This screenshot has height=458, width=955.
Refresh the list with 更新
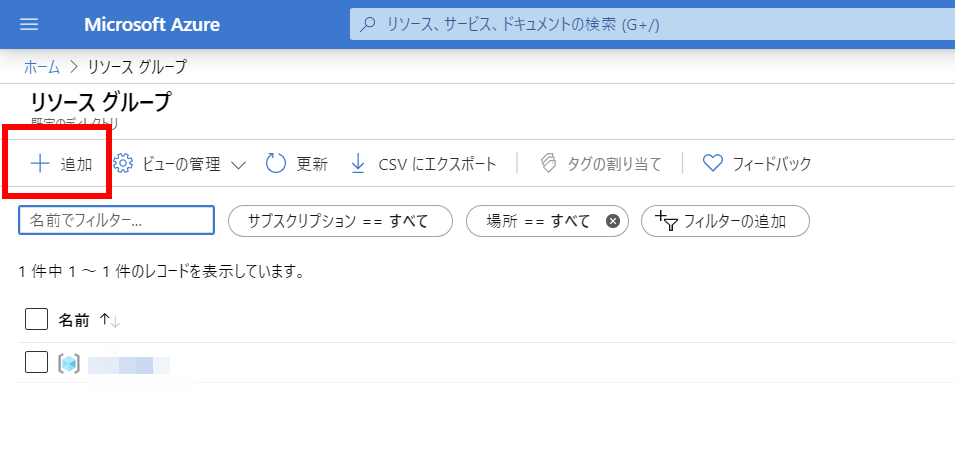(x=296, y=164)
